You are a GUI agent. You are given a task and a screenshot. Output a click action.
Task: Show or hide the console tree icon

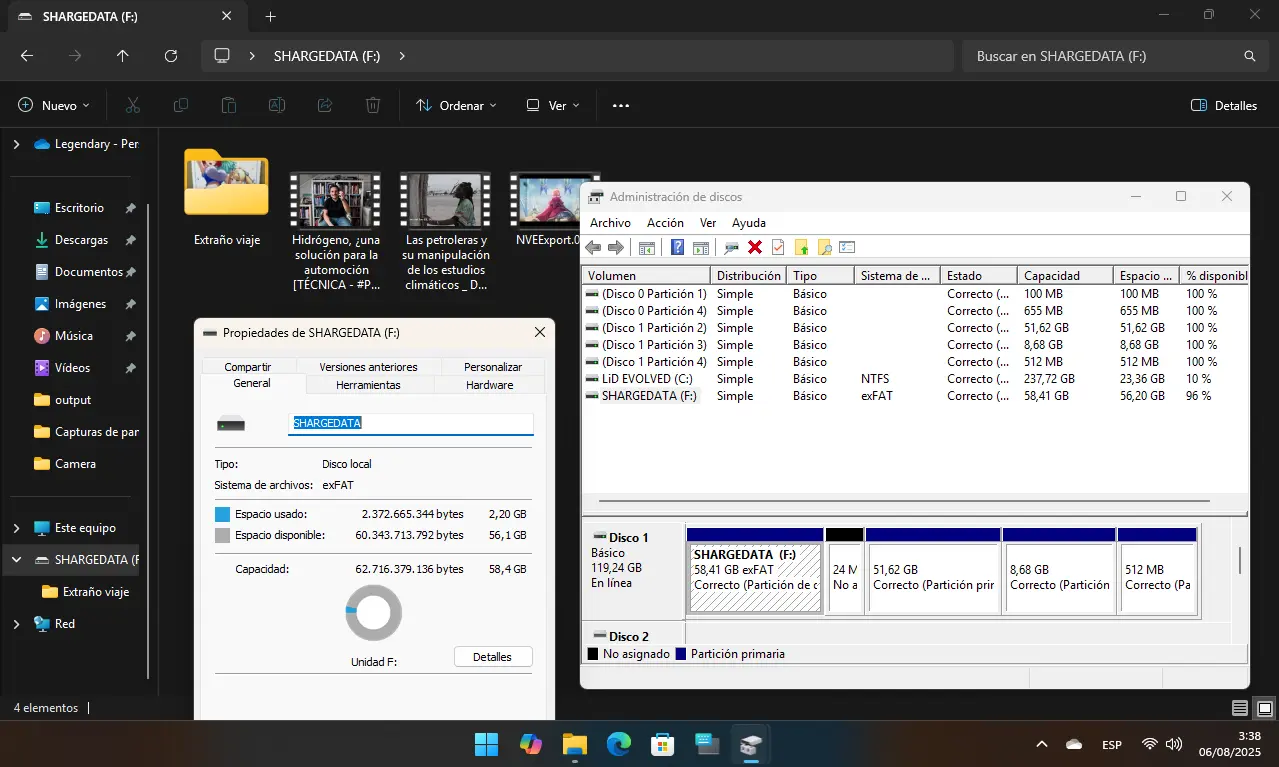coord(647,247)
